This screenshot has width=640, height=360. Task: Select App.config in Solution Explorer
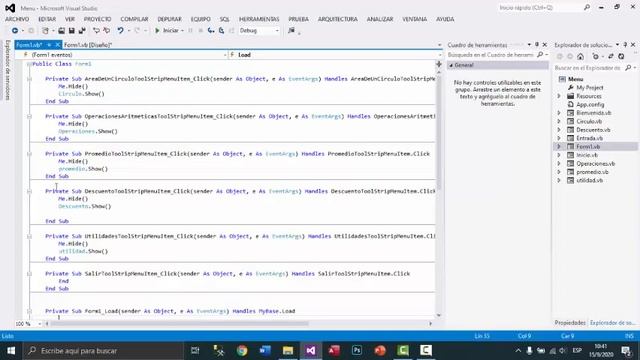[590, 104]
